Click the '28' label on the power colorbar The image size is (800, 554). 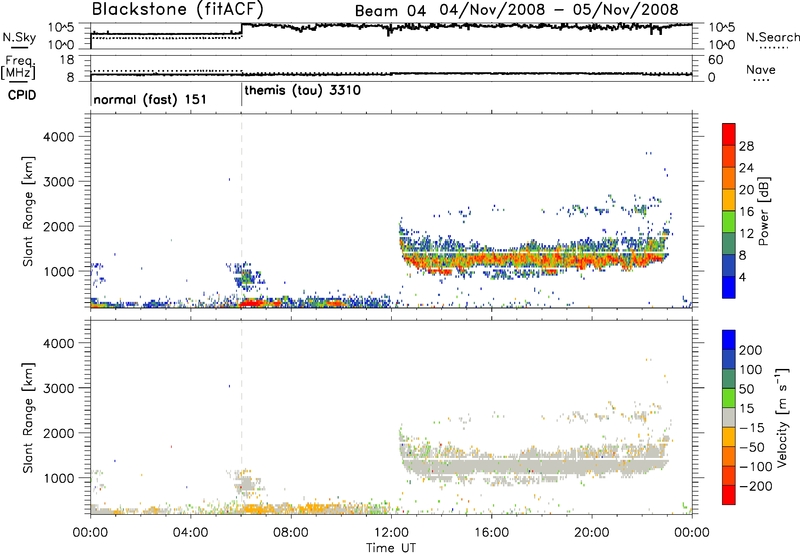(x=746, y=146)
